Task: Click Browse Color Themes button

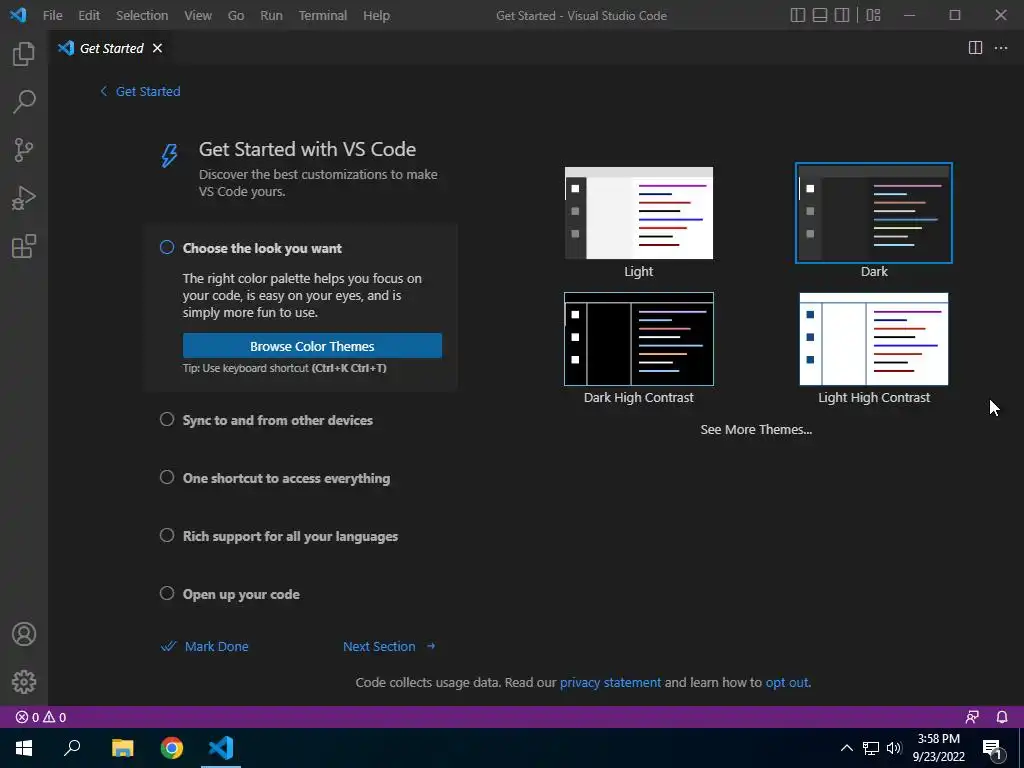Action: coord(312,345)
